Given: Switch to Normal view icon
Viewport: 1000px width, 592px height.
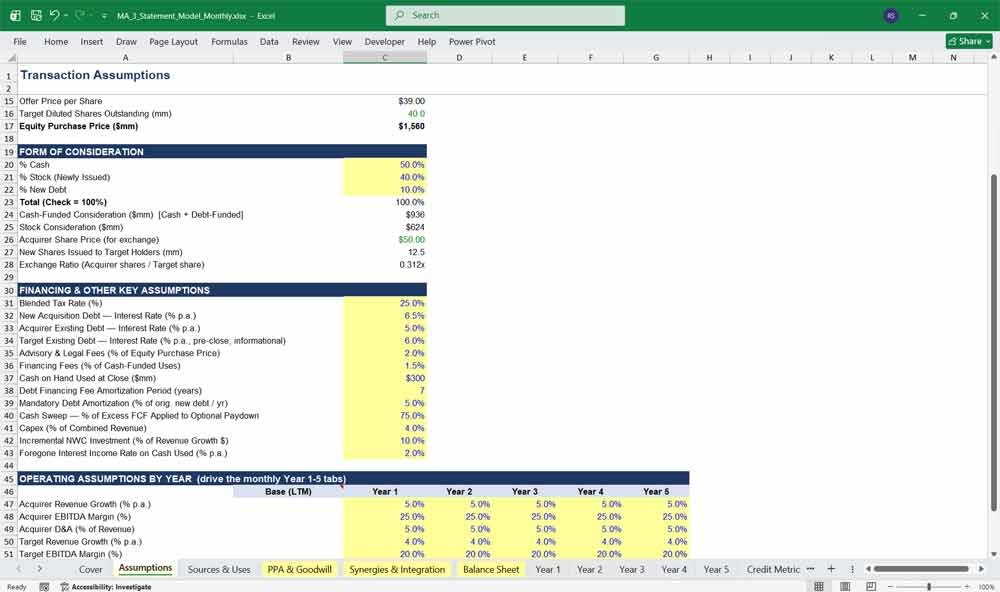Looking at the screenshot, I should pos(819,586).
